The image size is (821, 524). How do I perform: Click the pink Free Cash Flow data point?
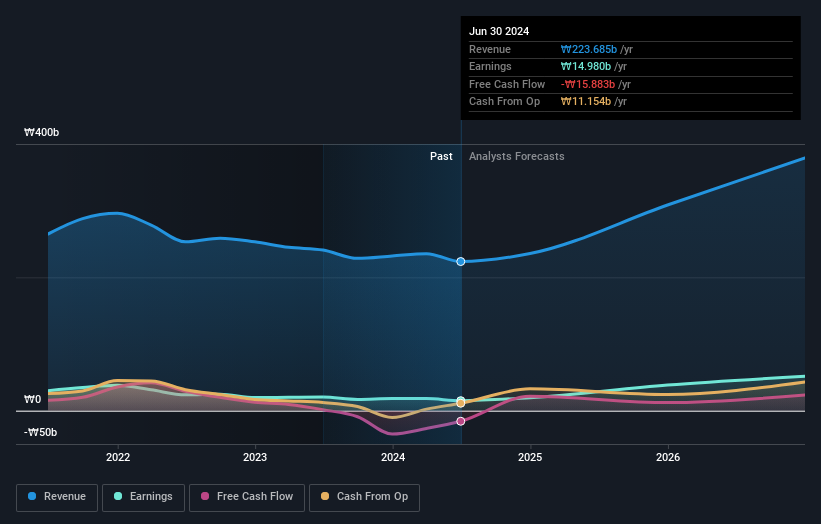[x=461, y=421]
